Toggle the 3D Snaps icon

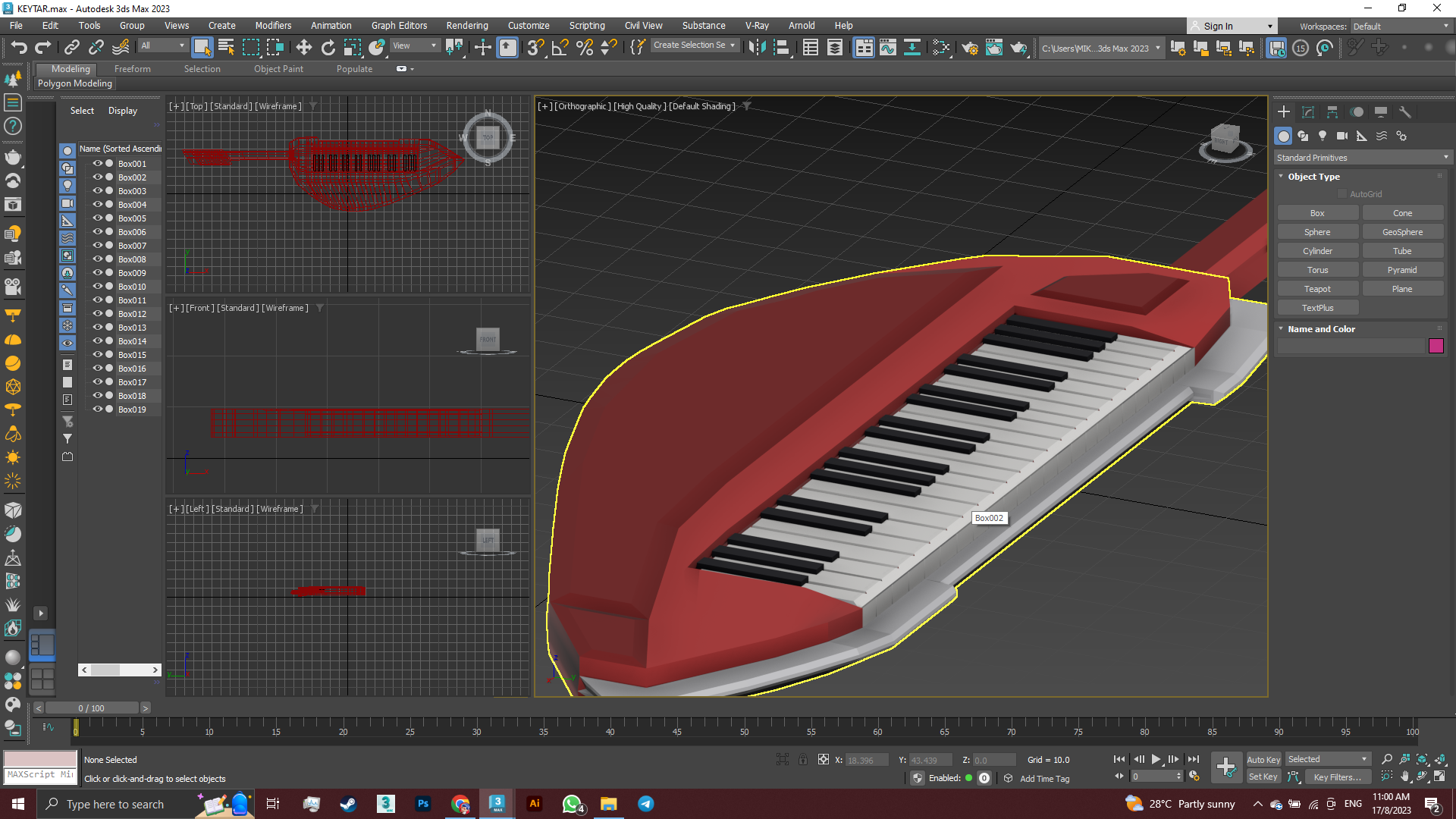coord(535,47)
